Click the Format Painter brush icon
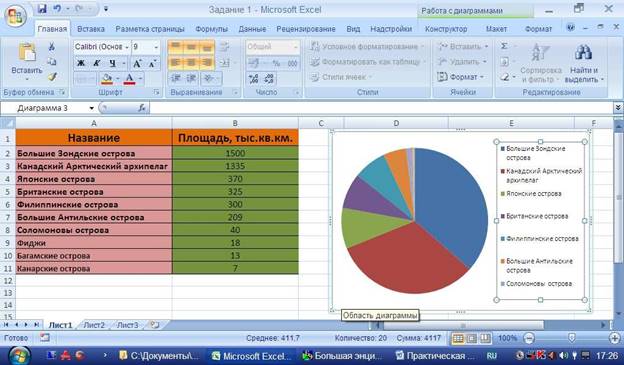Image resolution: width=624 pixels, height=365 pixels. click(52, 76)
